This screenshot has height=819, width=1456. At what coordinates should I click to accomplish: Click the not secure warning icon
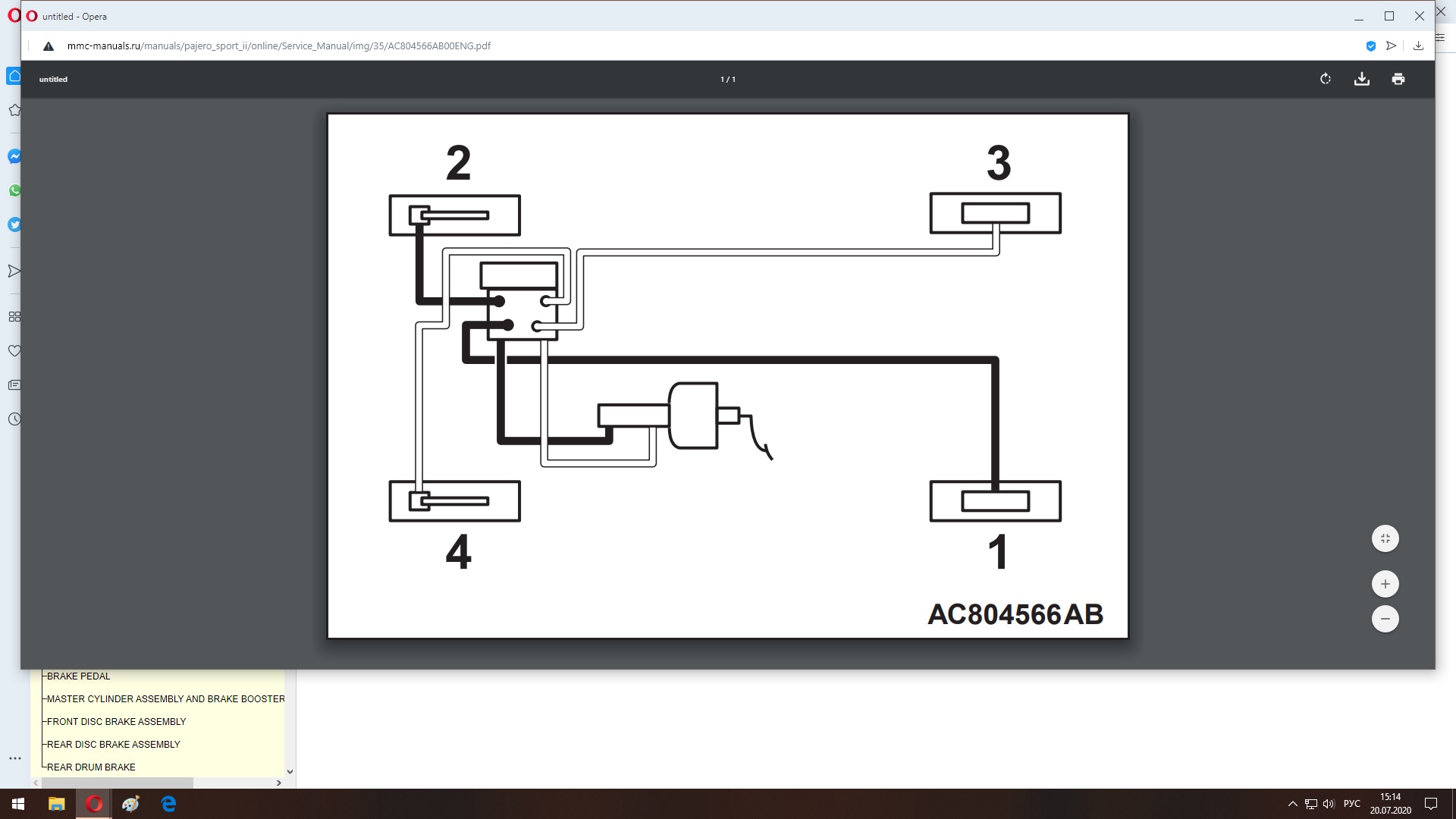[49, 46]
